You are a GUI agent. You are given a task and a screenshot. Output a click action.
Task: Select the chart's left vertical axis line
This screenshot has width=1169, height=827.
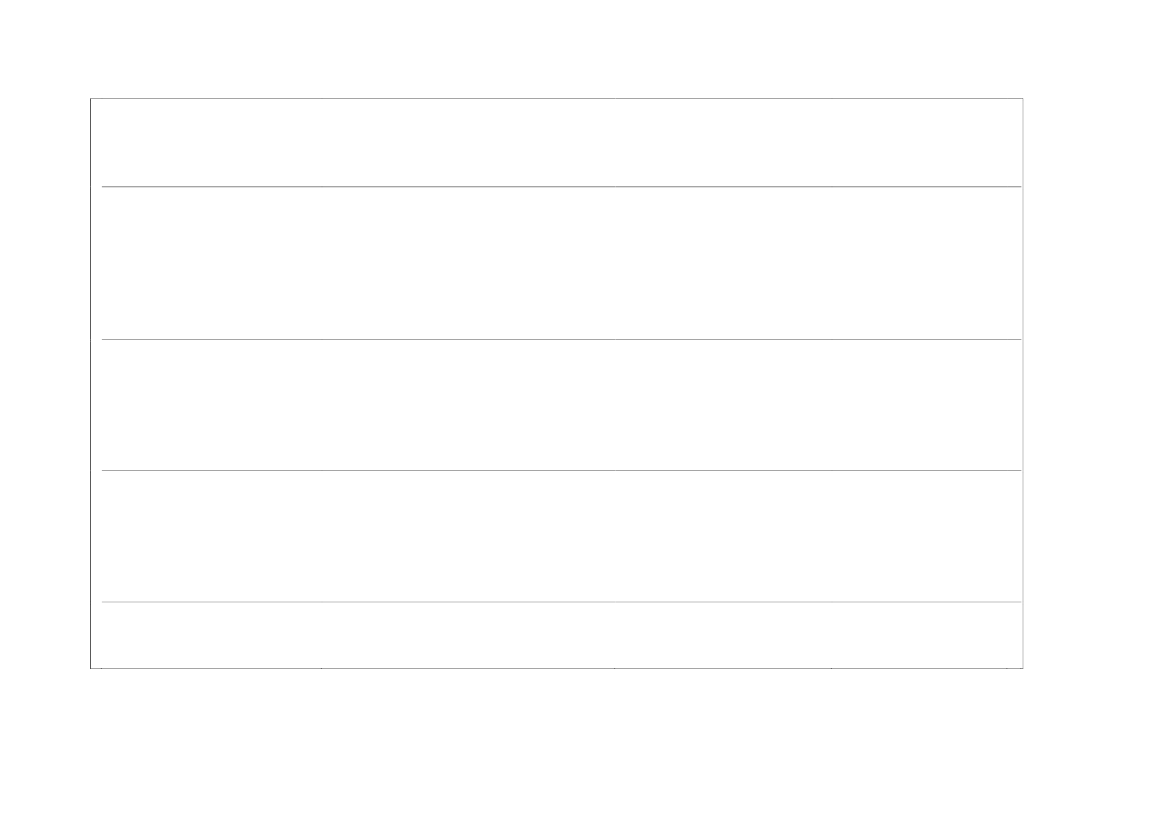91,383
